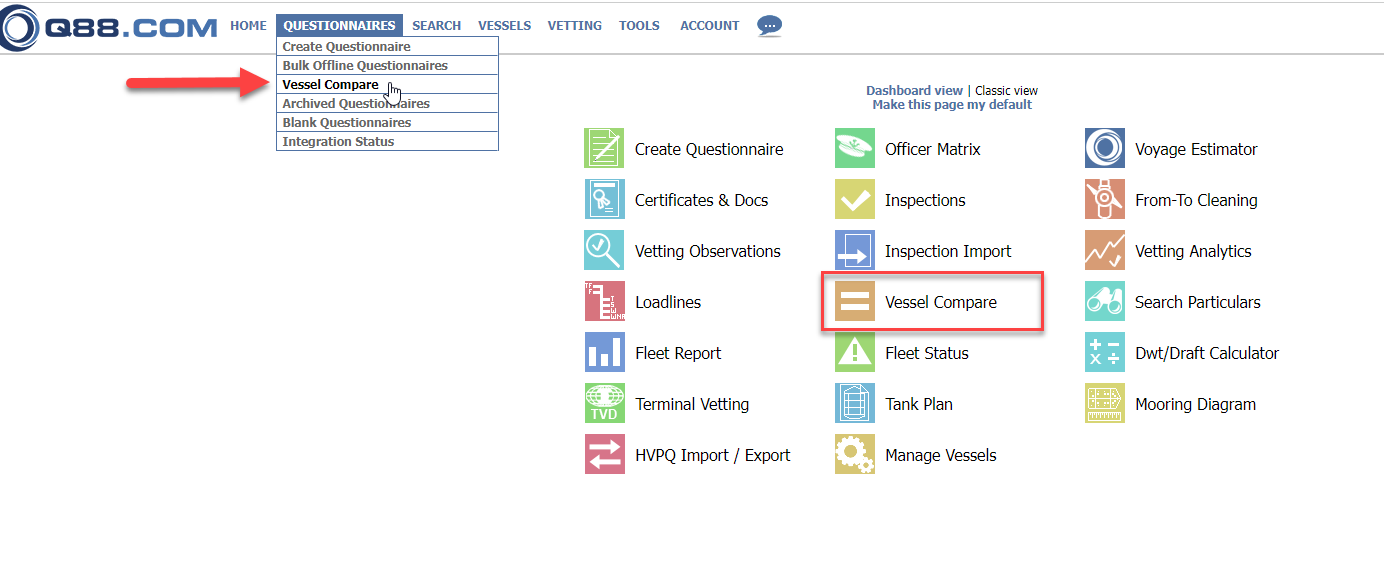This screenshot has height=561, width=1384.
Task: Open the Officer Matrix cap icon
Action: point(854,148)
